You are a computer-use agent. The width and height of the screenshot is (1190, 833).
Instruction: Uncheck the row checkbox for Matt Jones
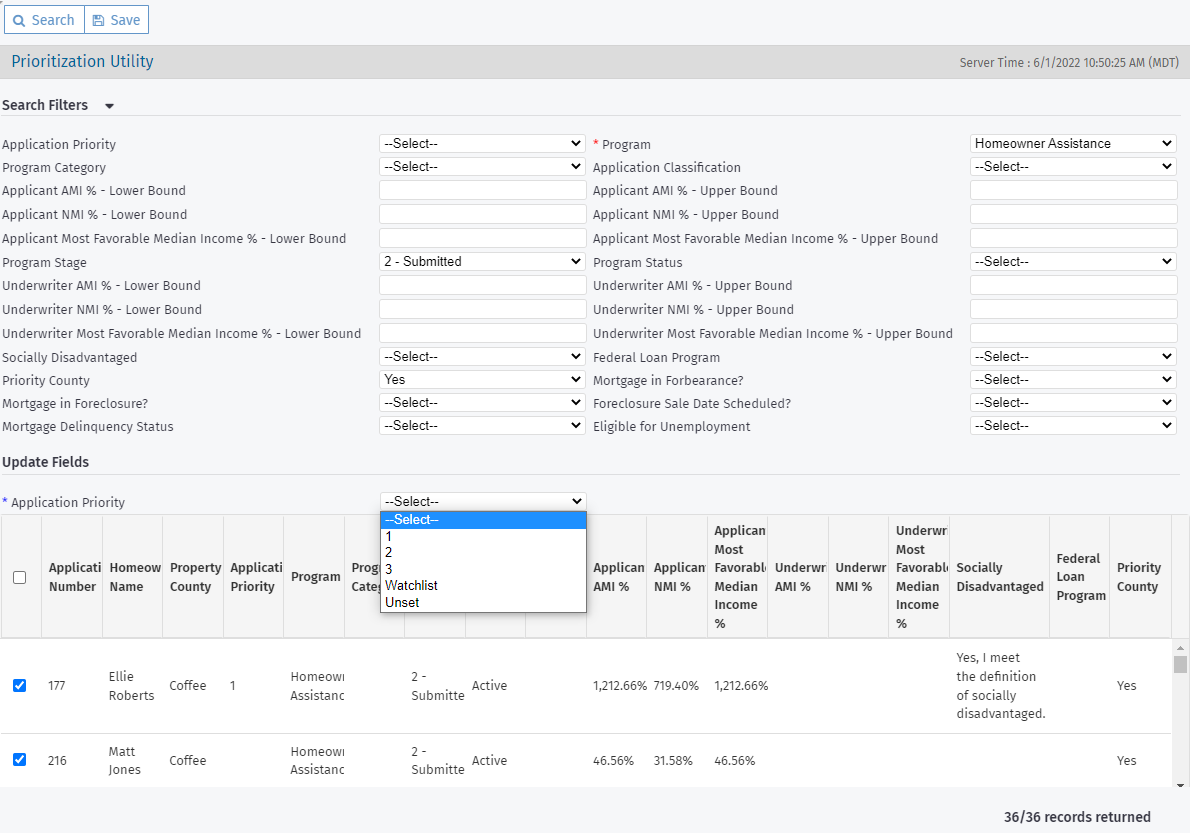[x=20, y=760]
